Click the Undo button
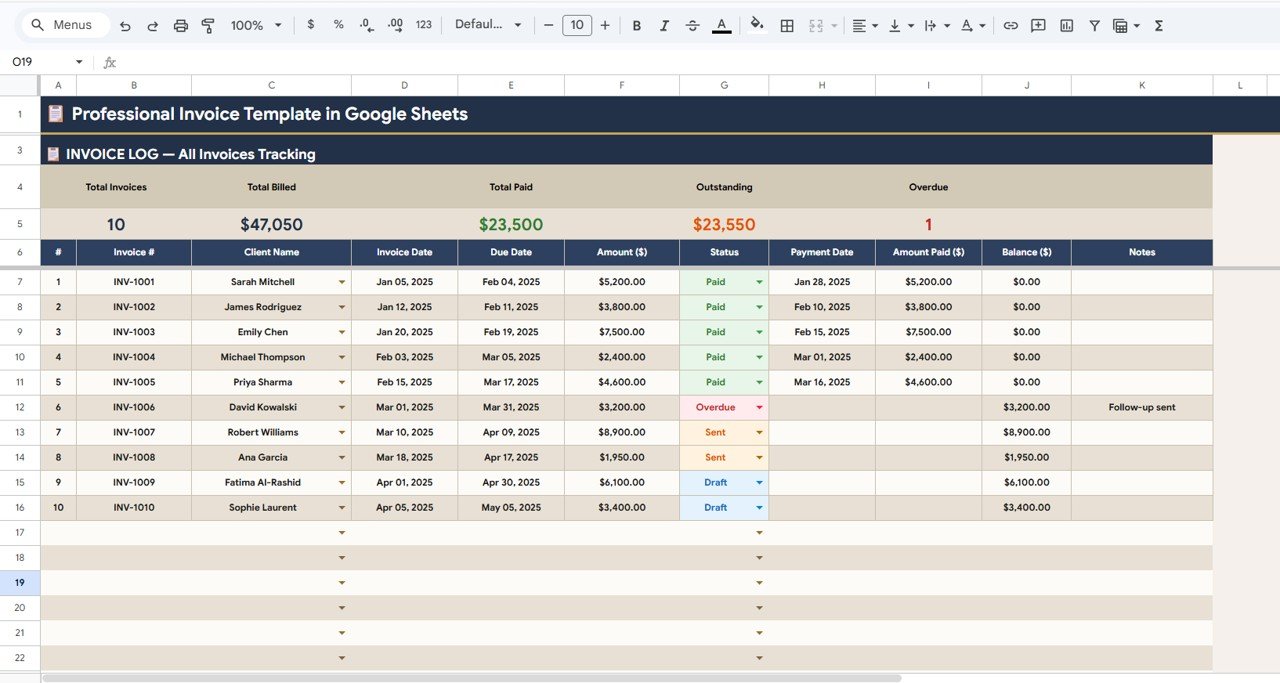 coord(125,25)
